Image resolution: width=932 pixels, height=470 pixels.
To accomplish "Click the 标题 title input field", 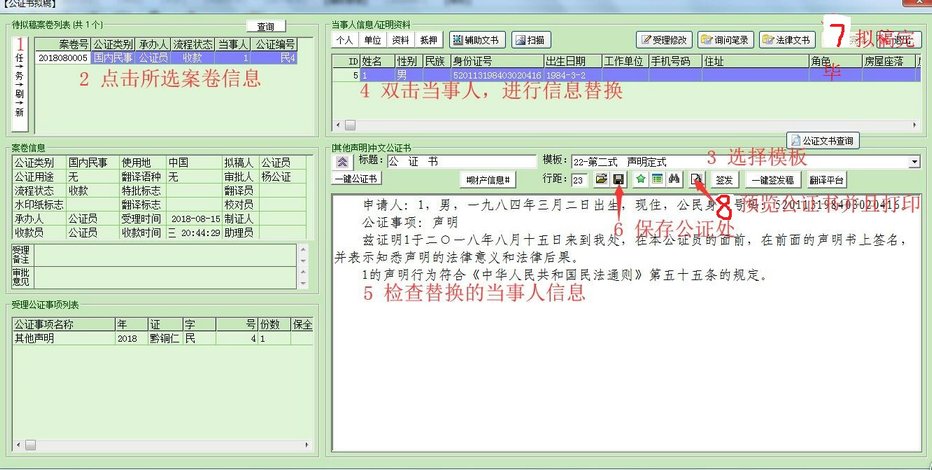I will (461, 162).
